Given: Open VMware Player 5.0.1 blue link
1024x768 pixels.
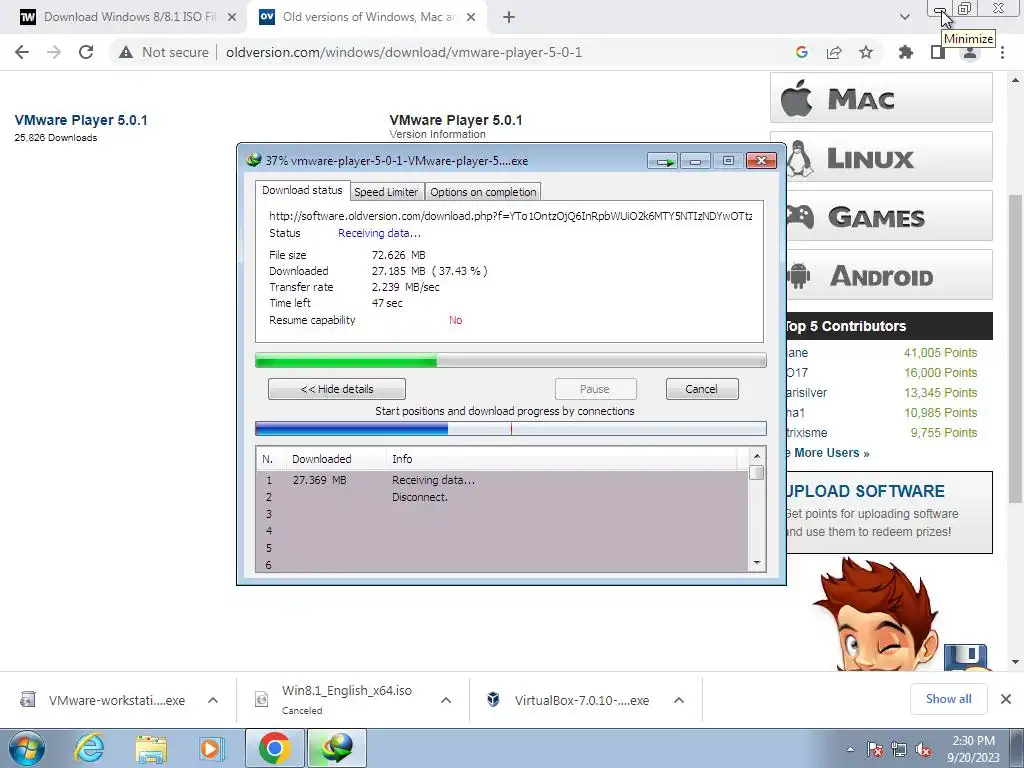Looking at the screenshot, I should (x=81, y=120).
